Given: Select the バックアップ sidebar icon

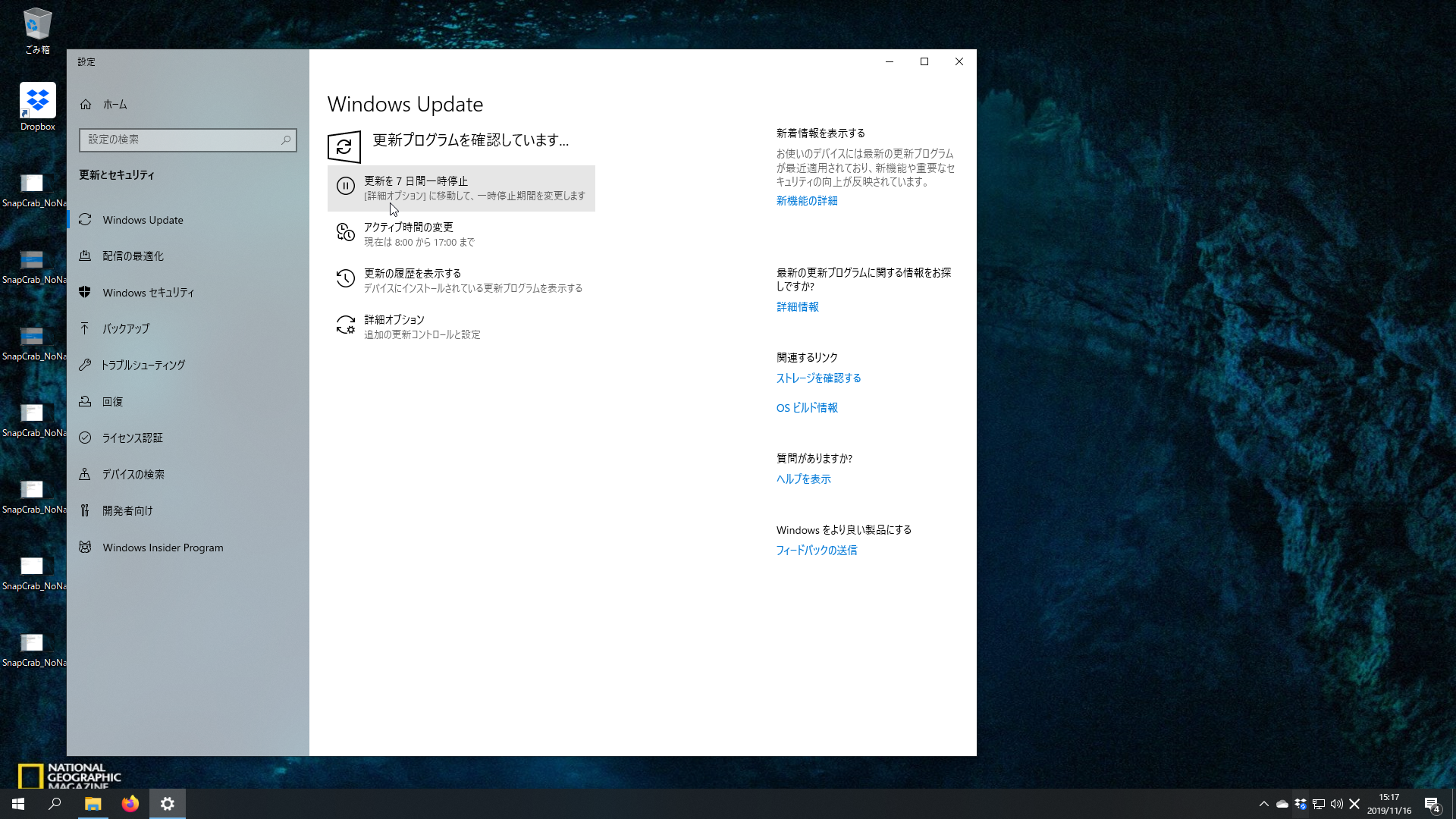Looking at the screenshot, I should coord(86,328).
